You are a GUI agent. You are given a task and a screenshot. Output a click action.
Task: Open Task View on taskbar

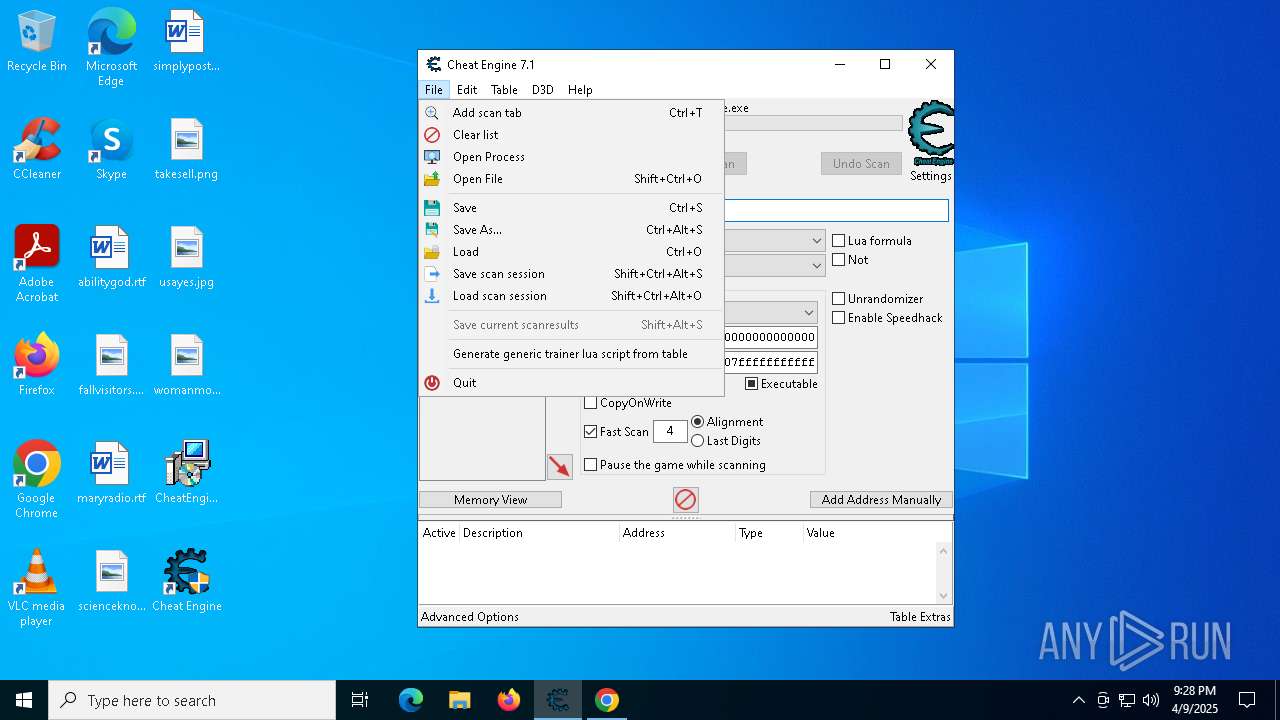360,700
